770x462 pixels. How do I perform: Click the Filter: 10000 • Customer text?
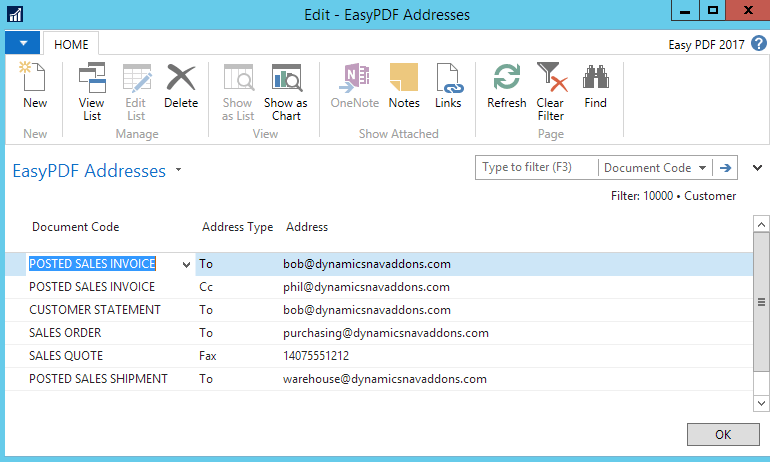[673, 196]
